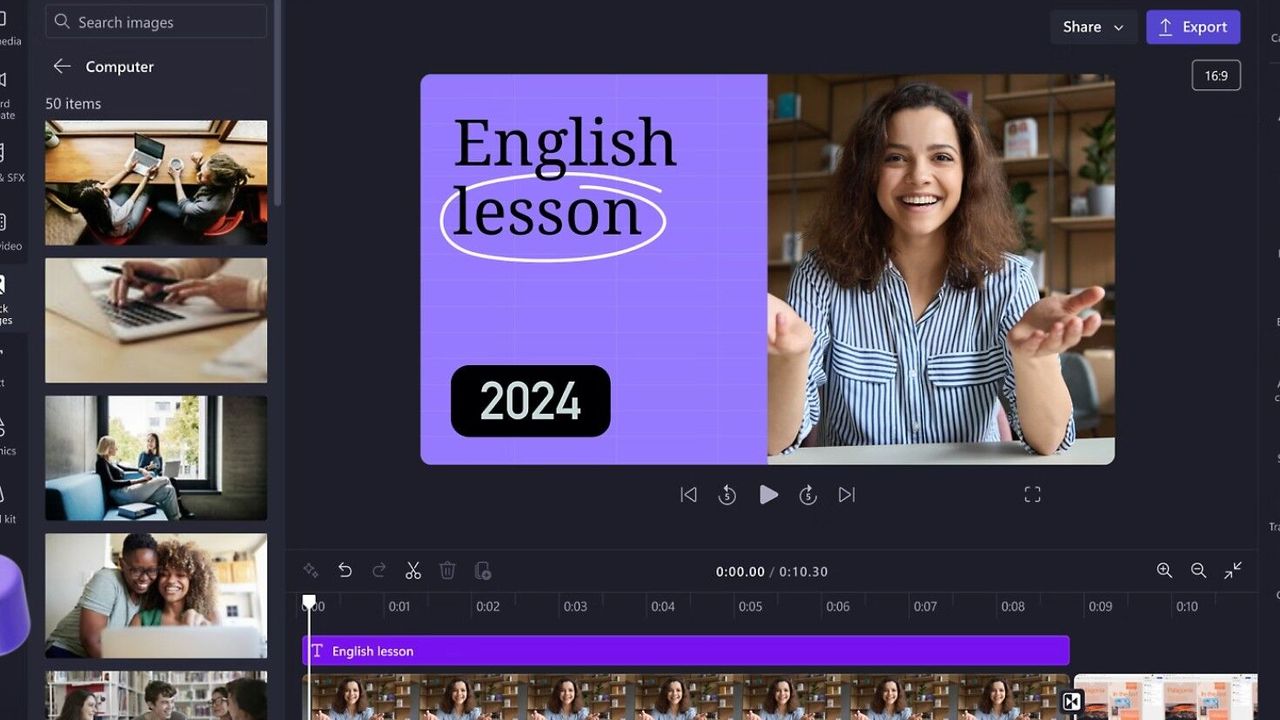Screen dimensions: 1280x720
Task: Select the scissors split tool
Action: [413, 571]
